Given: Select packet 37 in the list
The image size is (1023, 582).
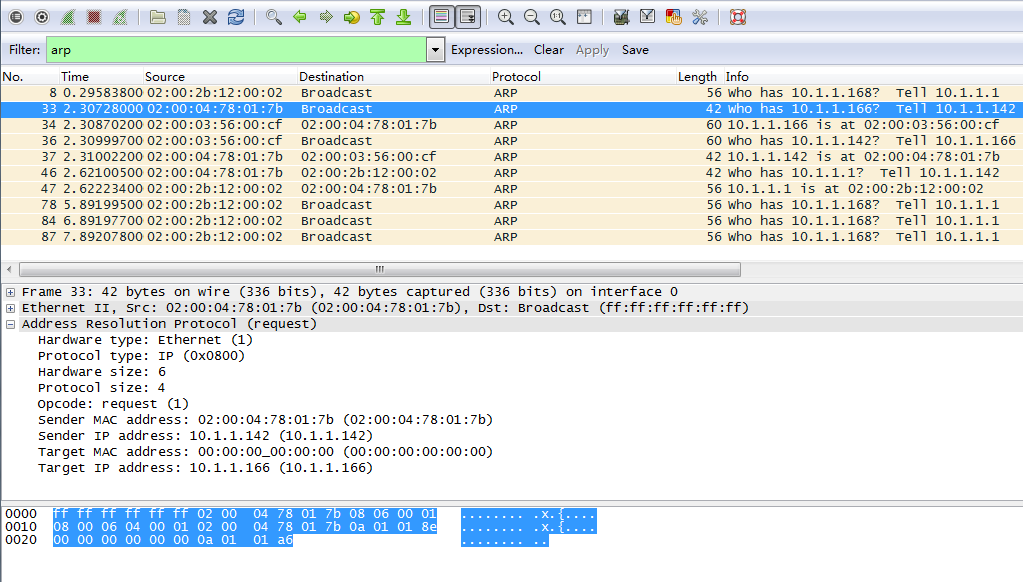Looking at the screenshot, I should point(512,157).
